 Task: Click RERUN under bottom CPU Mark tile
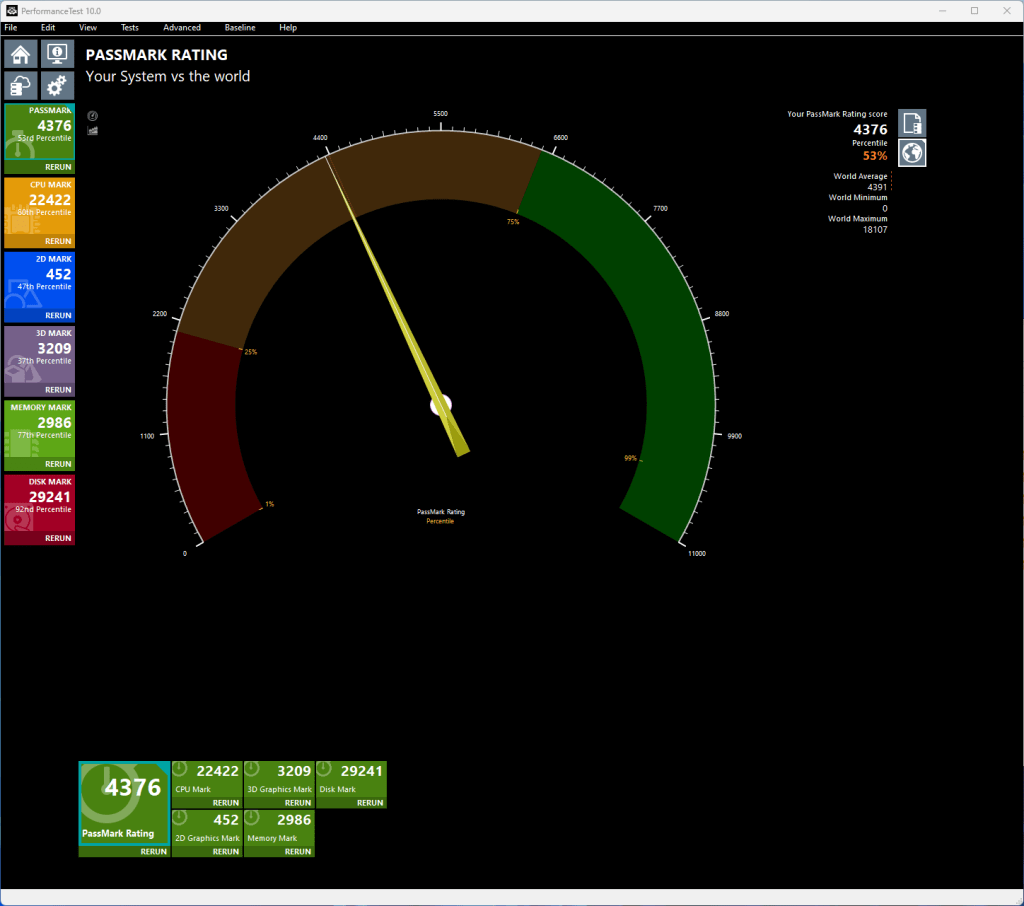click(x=225, y=803)
